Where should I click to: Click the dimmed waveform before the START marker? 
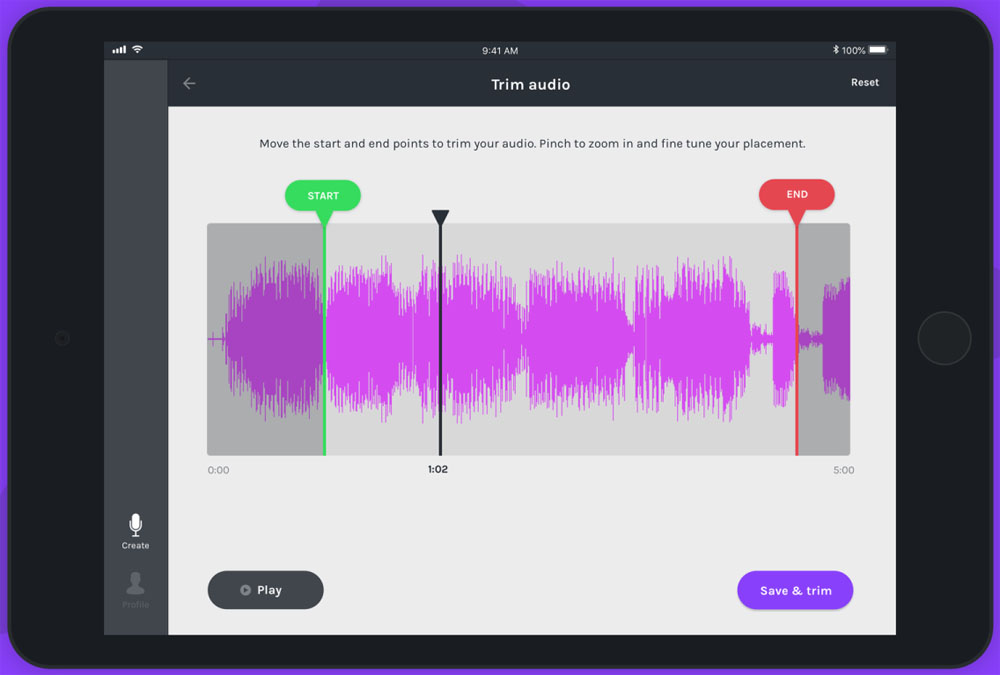click(x=265, y=340)
